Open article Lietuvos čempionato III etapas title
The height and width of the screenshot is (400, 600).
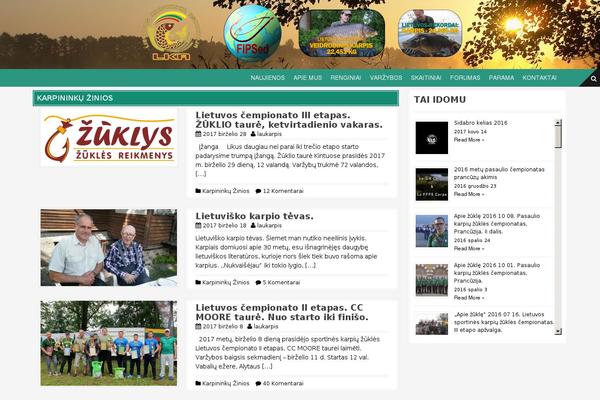pos(289,120)
